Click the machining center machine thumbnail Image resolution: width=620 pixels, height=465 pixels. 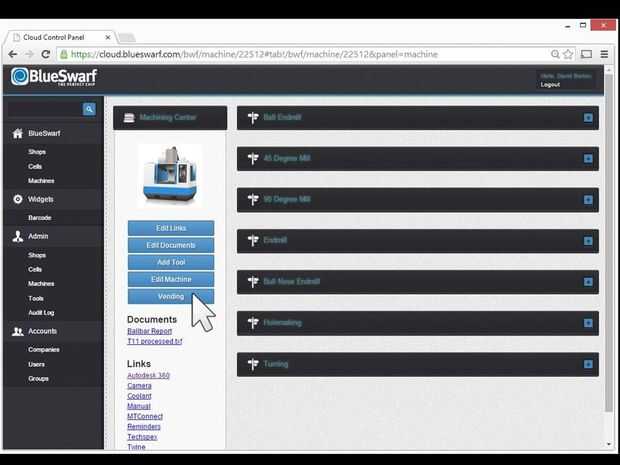(170, 176)
